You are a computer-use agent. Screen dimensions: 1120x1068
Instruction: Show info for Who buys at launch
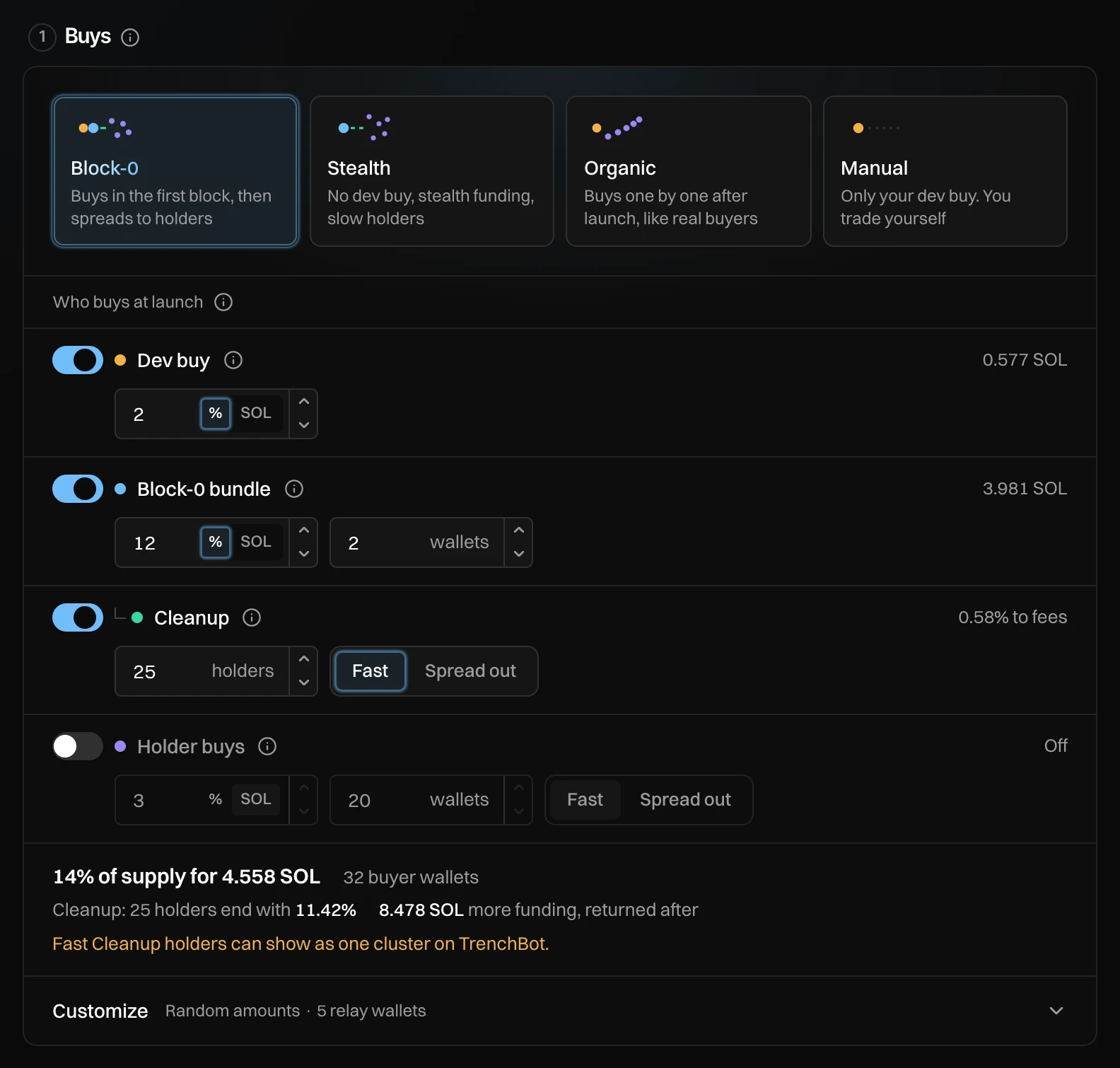pyautogui.click(x=223, y=302)
